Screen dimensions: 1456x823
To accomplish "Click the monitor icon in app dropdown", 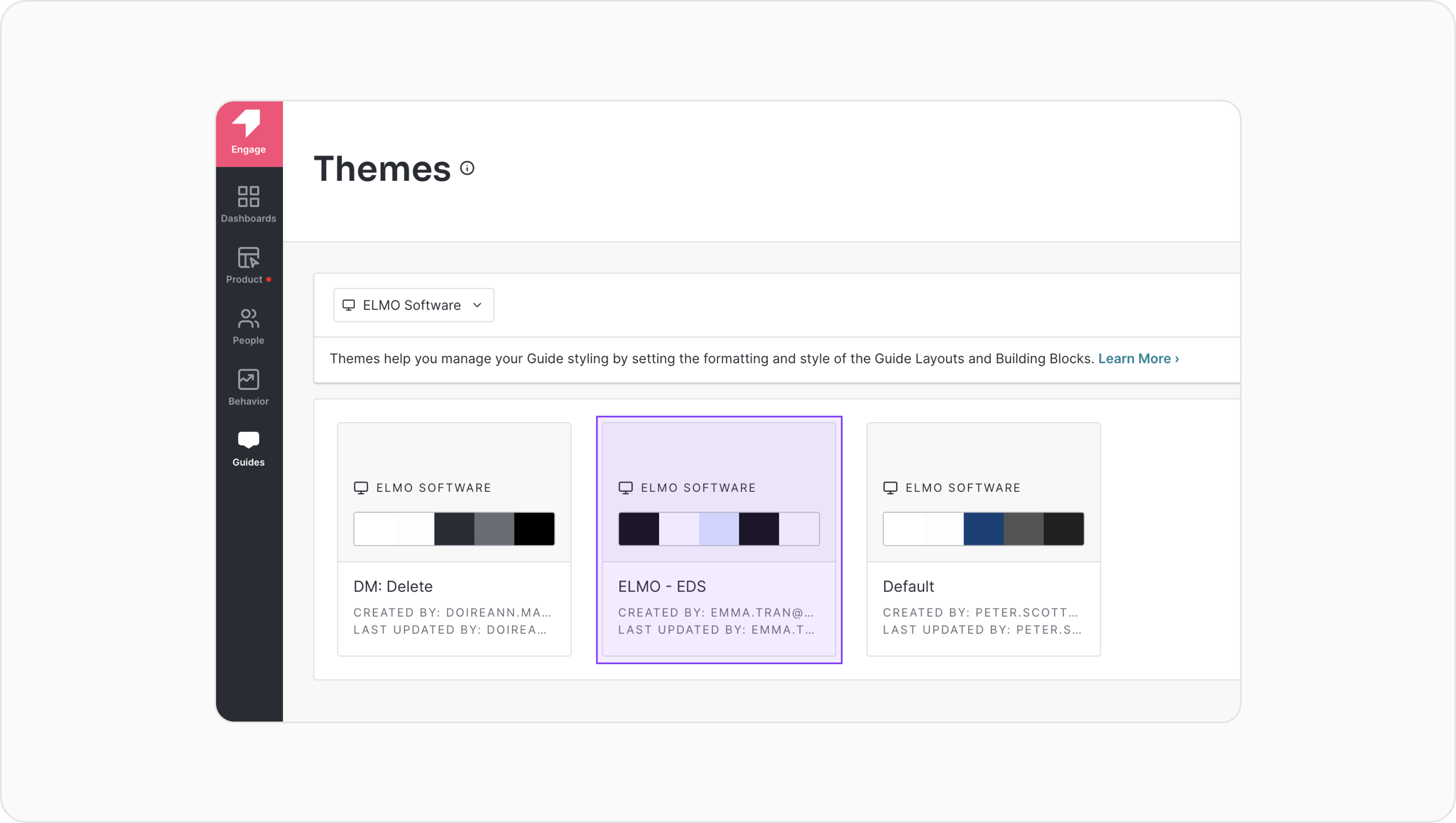I will click(x=349, y=305).
